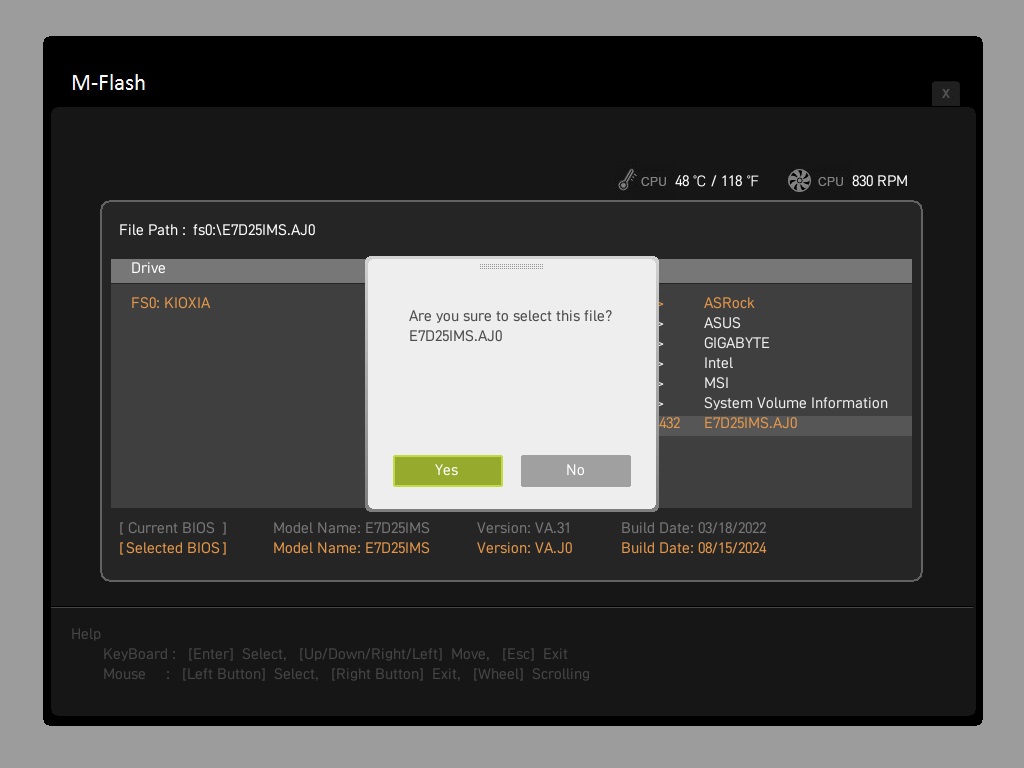Expand arrow beside System Volume Information
This screenshot has width=1024, height=768.
(x=661, y=404)
